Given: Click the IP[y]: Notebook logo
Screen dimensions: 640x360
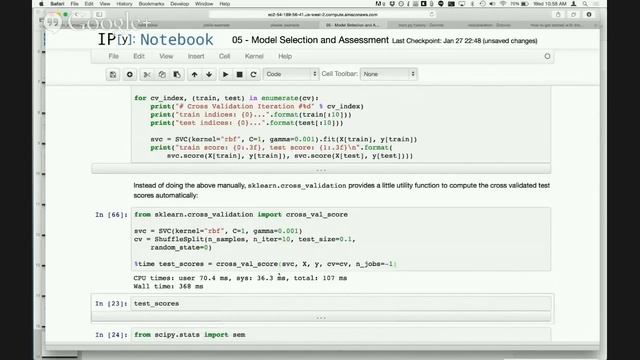Looking at the screenshot, I should [156, 40].
